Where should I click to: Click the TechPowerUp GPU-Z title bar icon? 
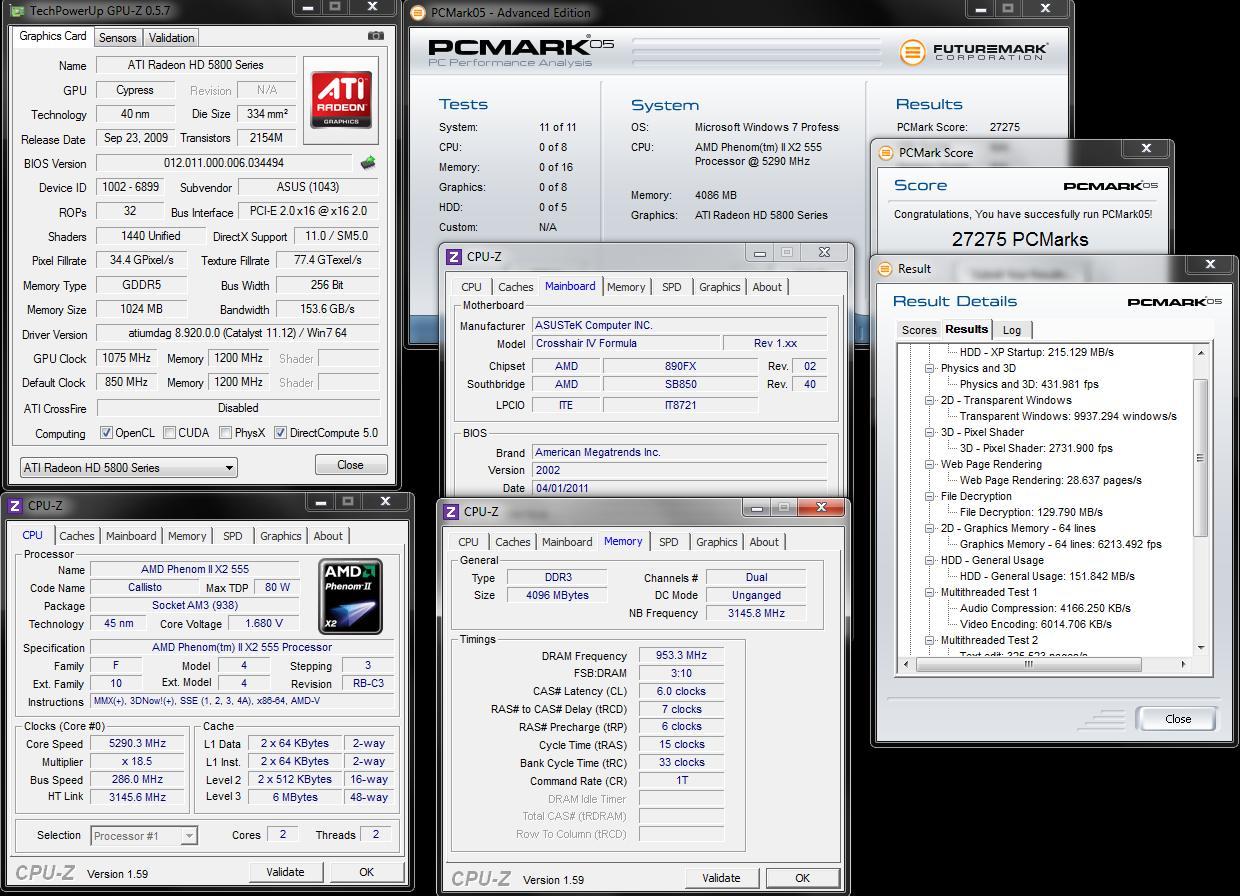16,10
